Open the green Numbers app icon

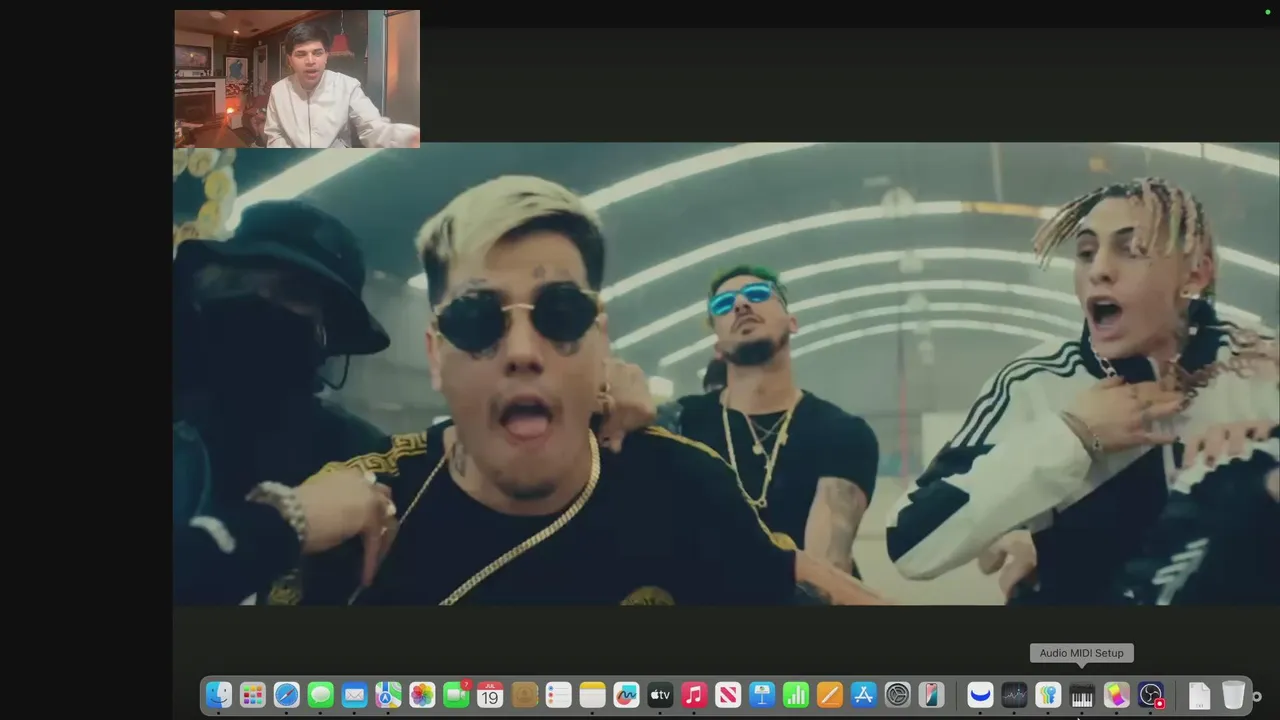[796, 695]
